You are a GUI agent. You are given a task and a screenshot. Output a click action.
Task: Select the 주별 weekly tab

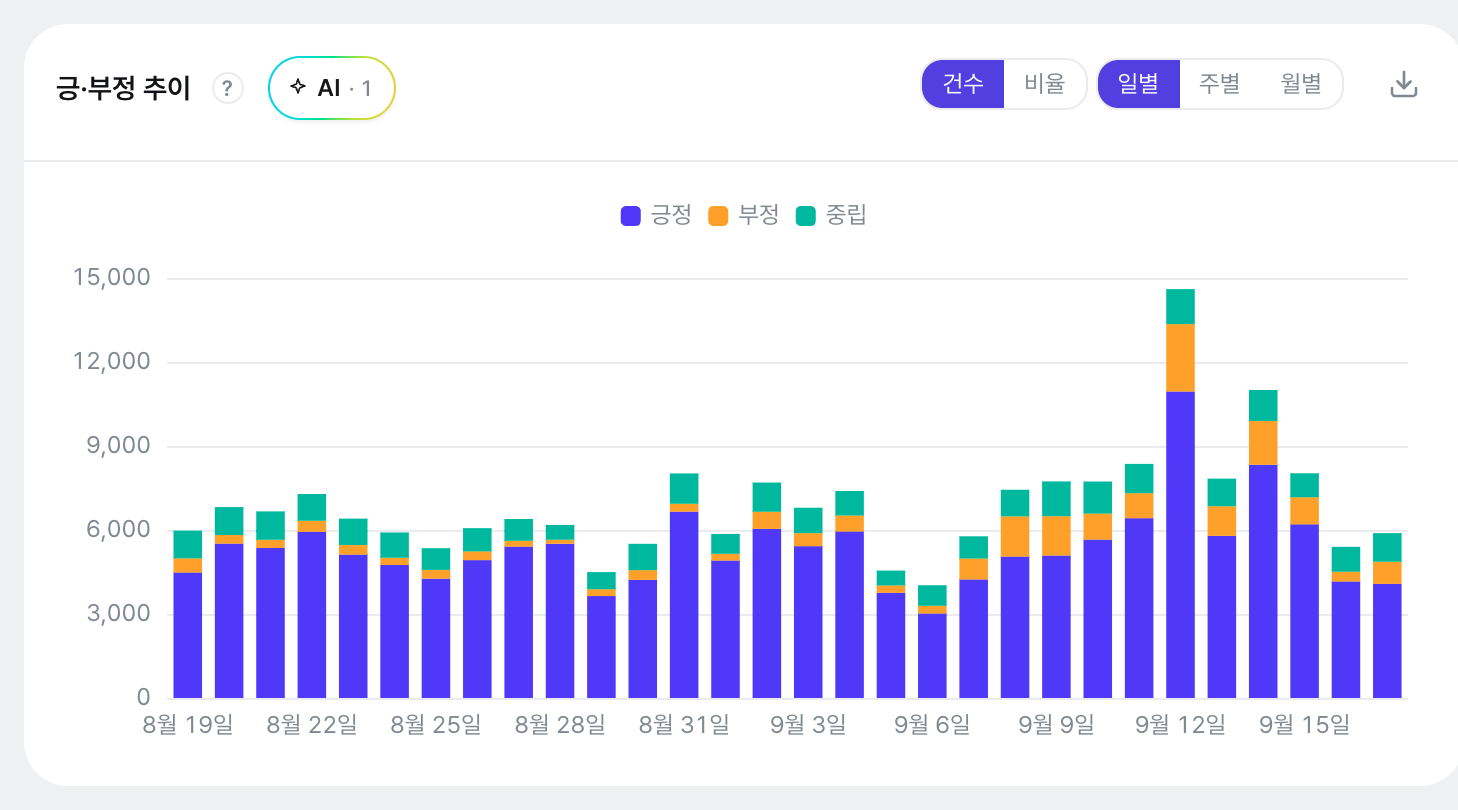pyautogui.click(x=1220, y=84)
